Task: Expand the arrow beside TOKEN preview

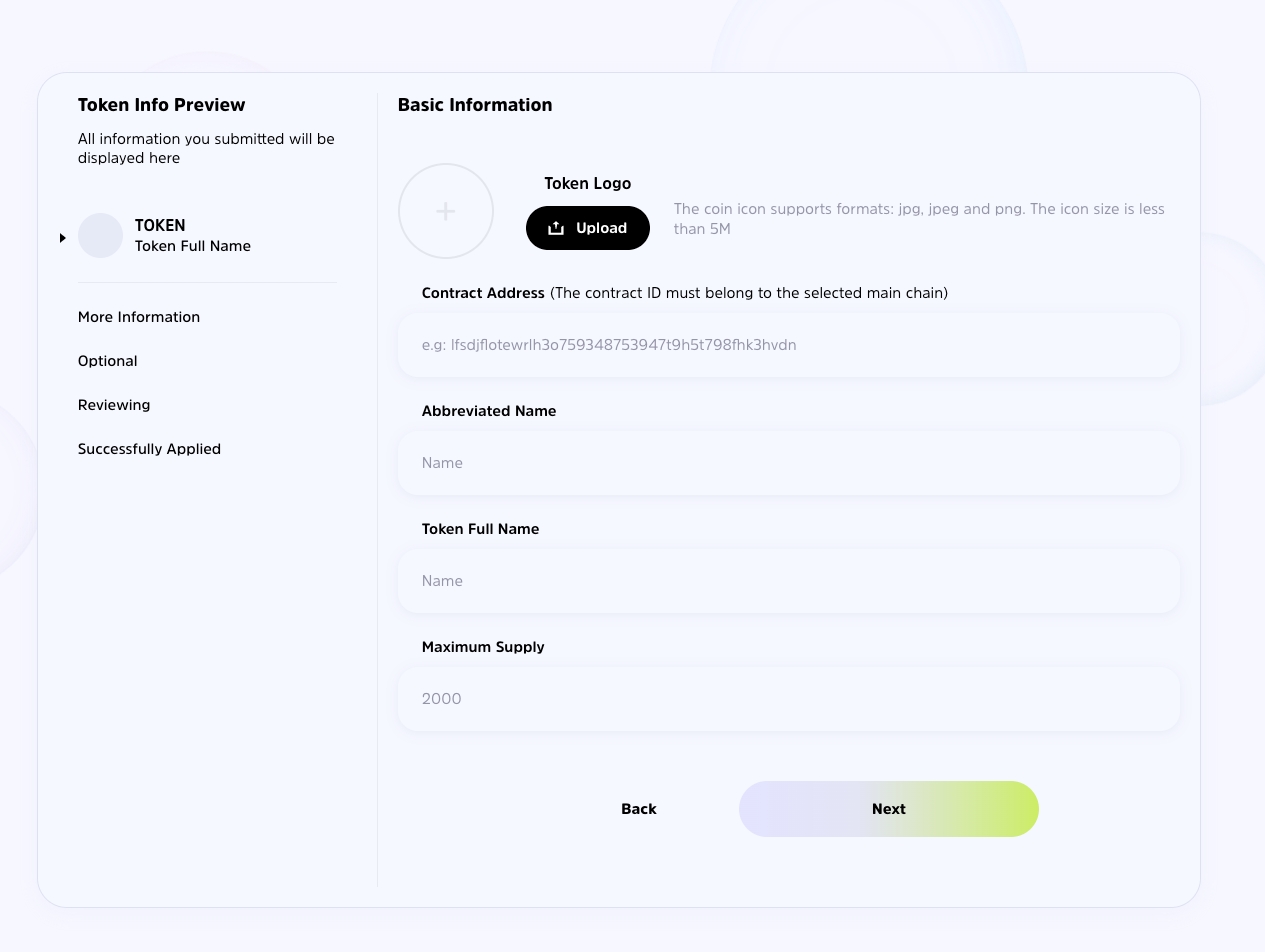Action: (62, 238)
